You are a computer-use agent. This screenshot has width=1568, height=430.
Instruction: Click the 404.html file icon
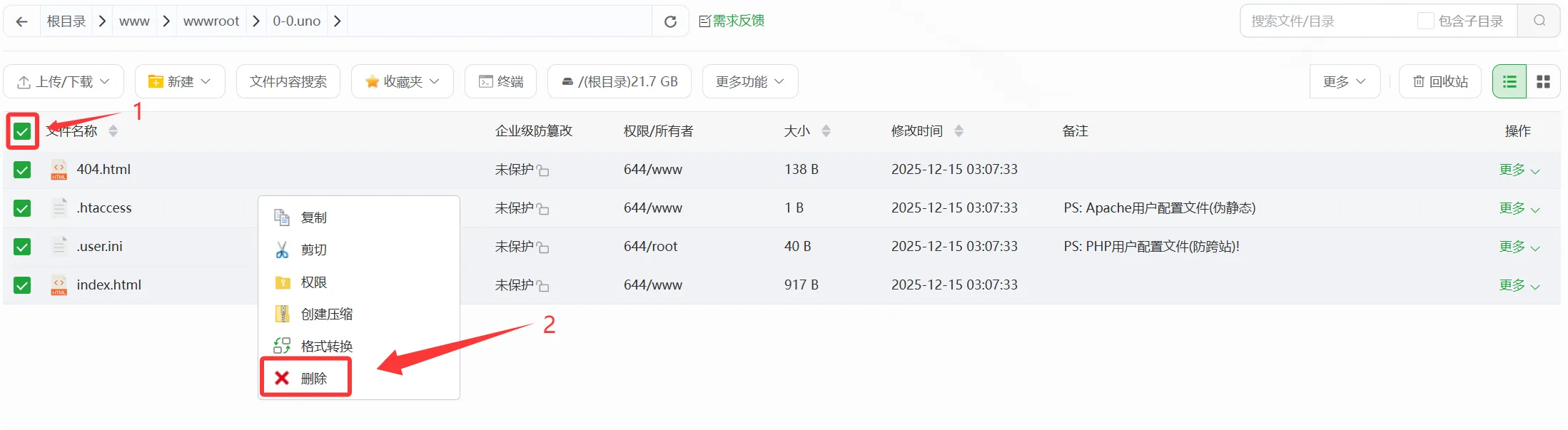pyautogui.click(x=59, y=170)
